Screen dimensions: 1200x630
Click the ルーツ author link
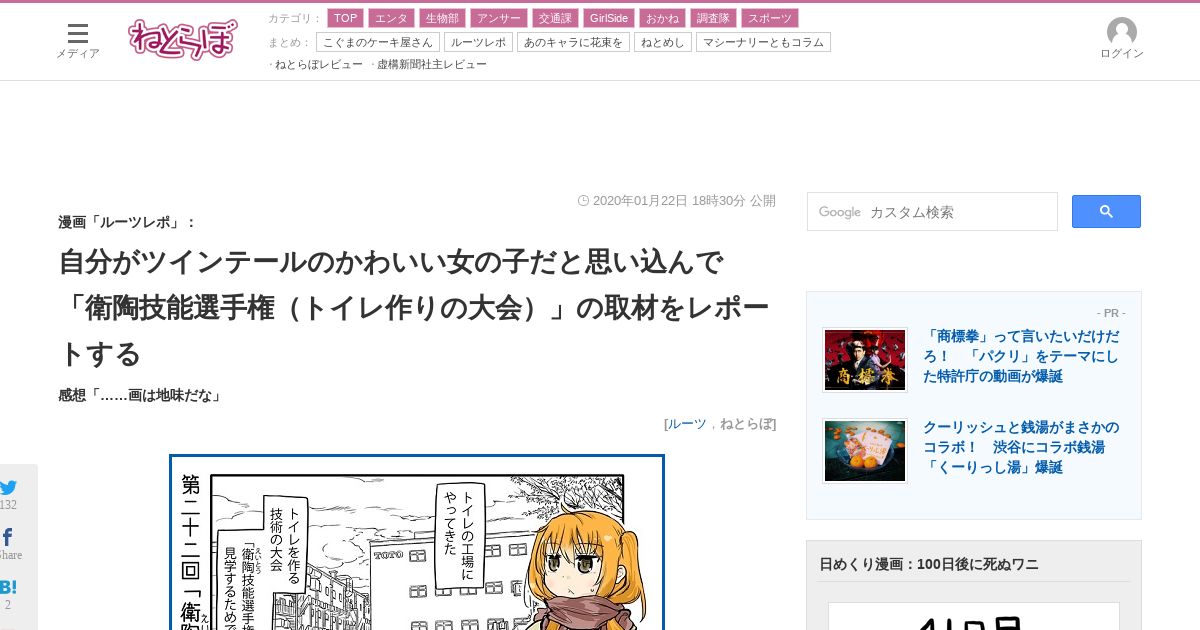[687, 424]
